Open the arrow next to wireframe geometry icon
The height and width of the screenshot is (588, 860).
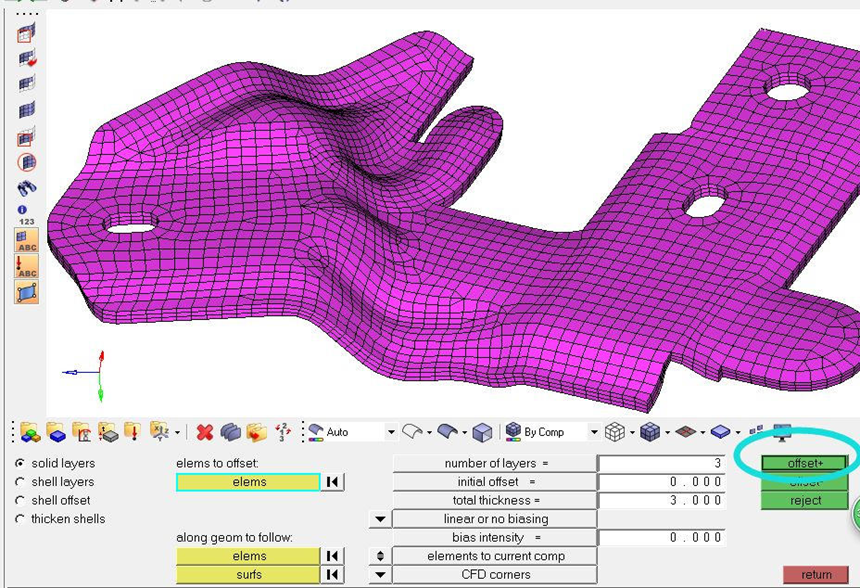pos(429,433)
